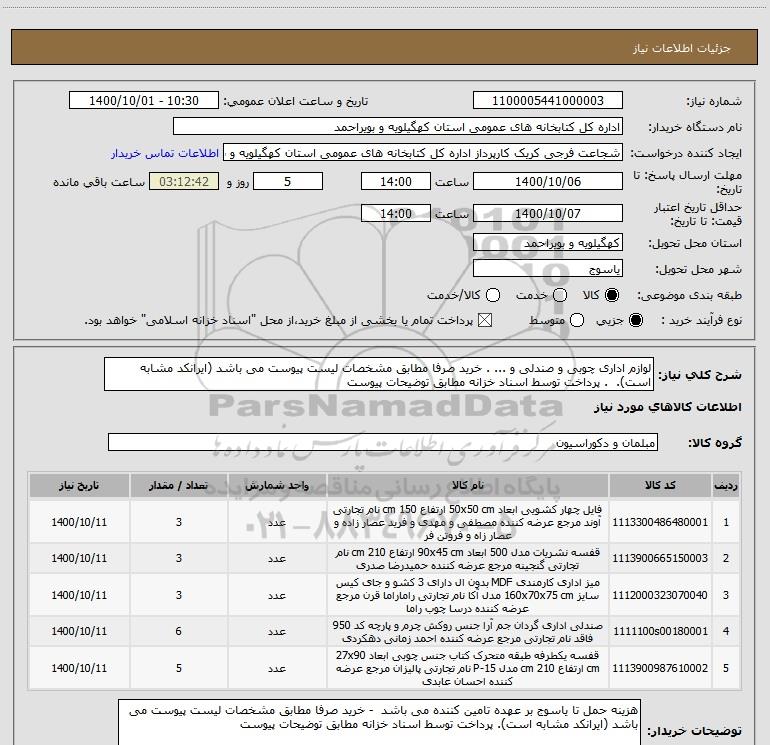Click the نام کالا column header

(468, 486)
